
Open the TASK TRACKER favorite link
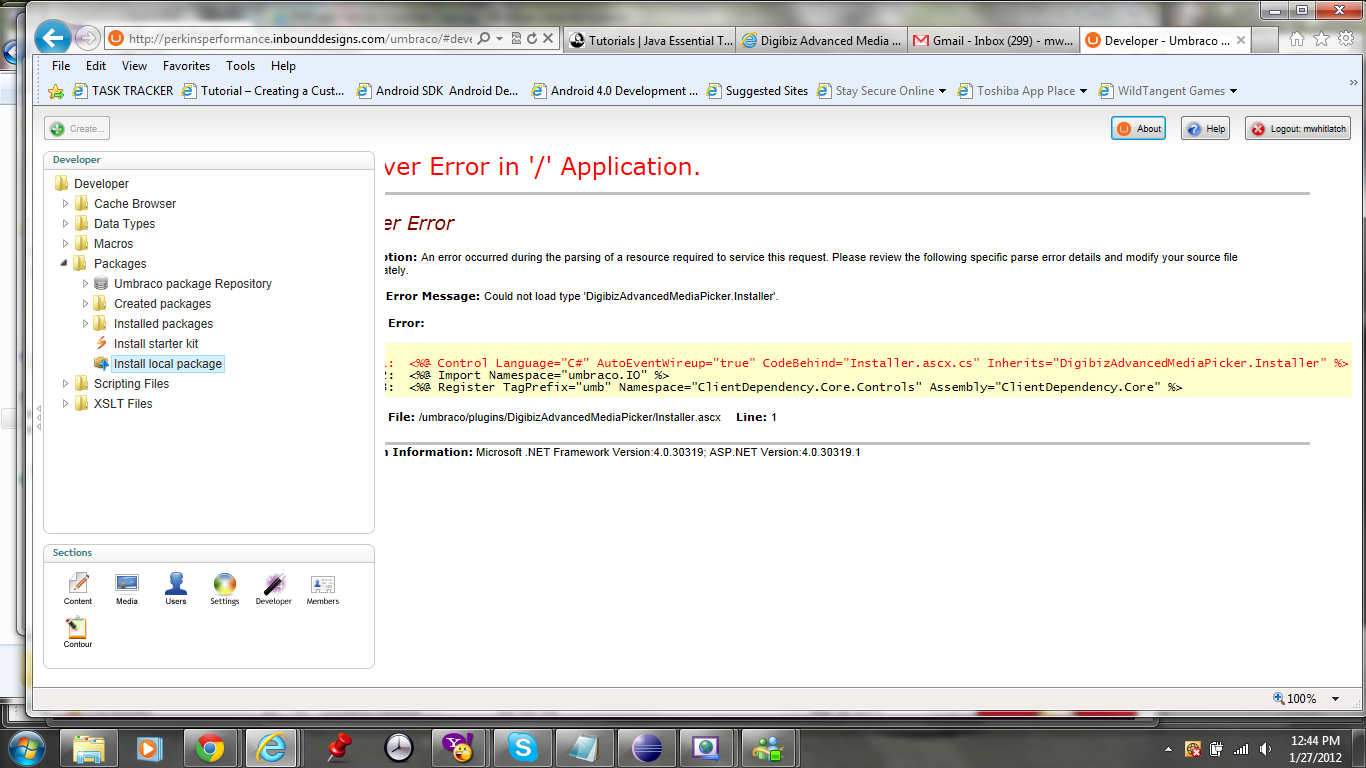(122, 91)
